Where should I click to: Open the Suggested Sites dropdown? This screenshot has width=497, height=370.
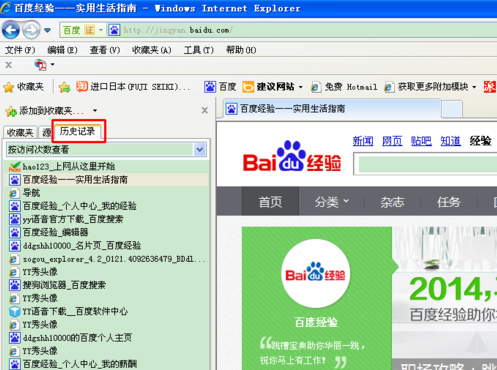pyautogui.click(x=301, y=87)
